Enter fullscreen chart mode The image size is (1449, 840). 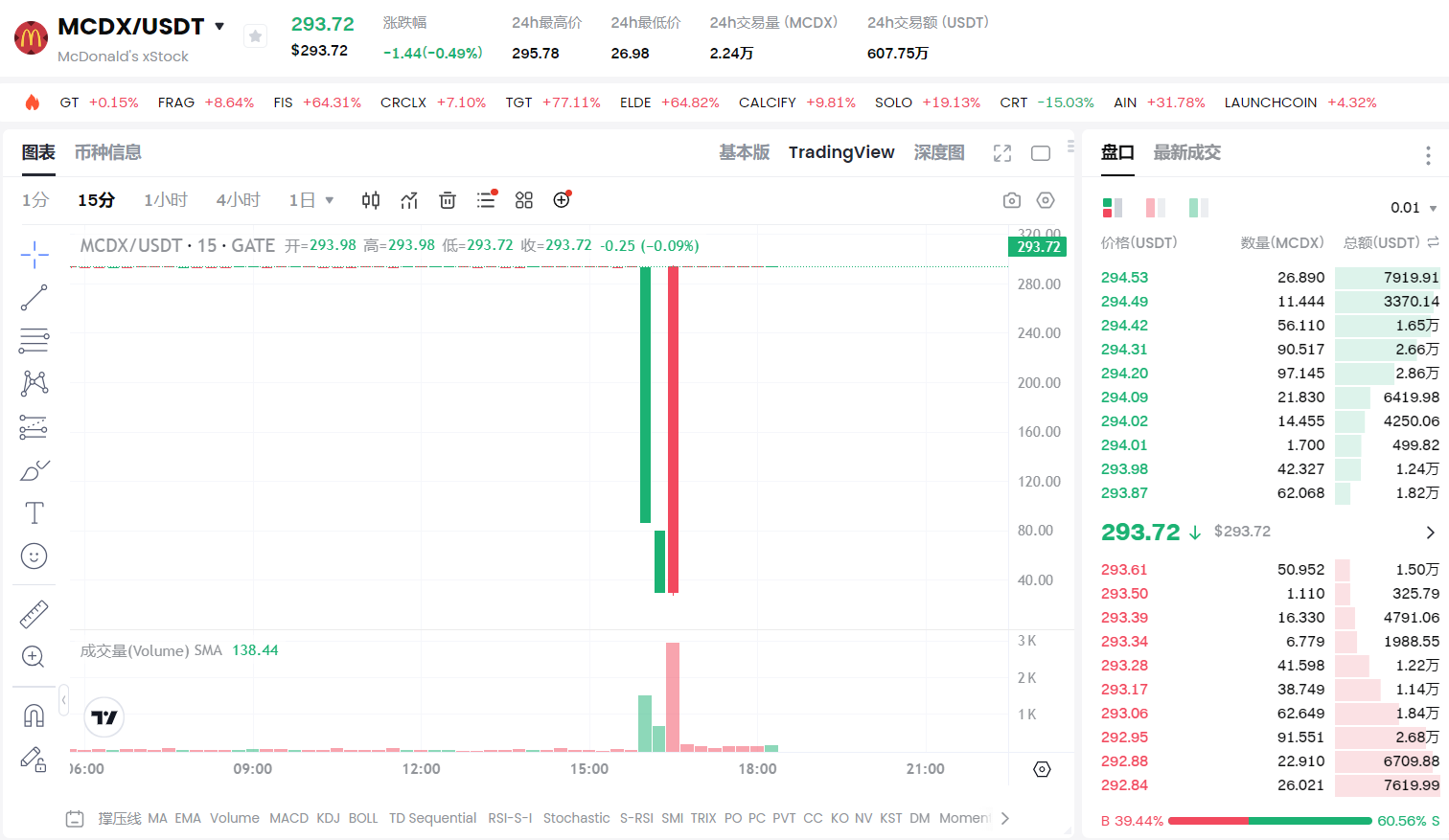click(1002, 153)
